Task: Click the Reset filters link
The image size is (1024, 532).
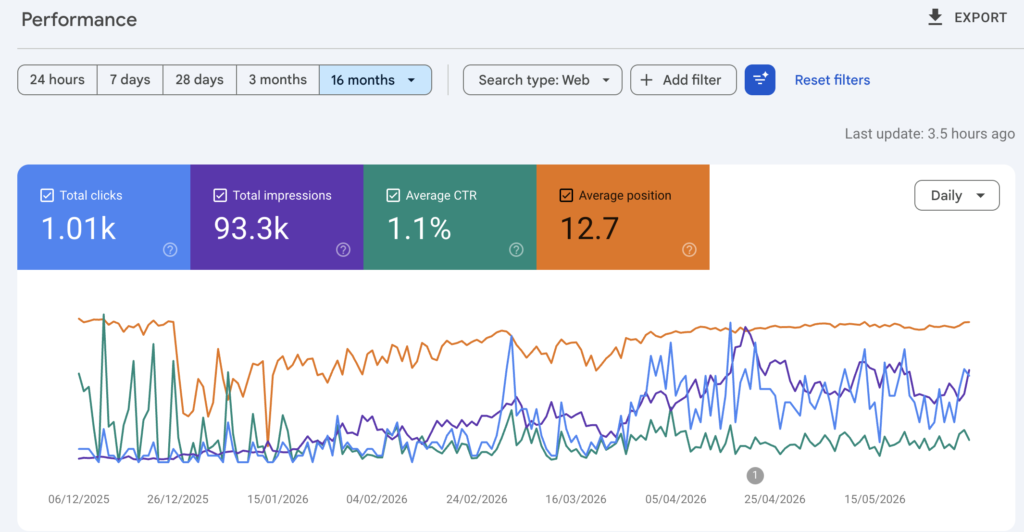Action: tap(832, 80)
